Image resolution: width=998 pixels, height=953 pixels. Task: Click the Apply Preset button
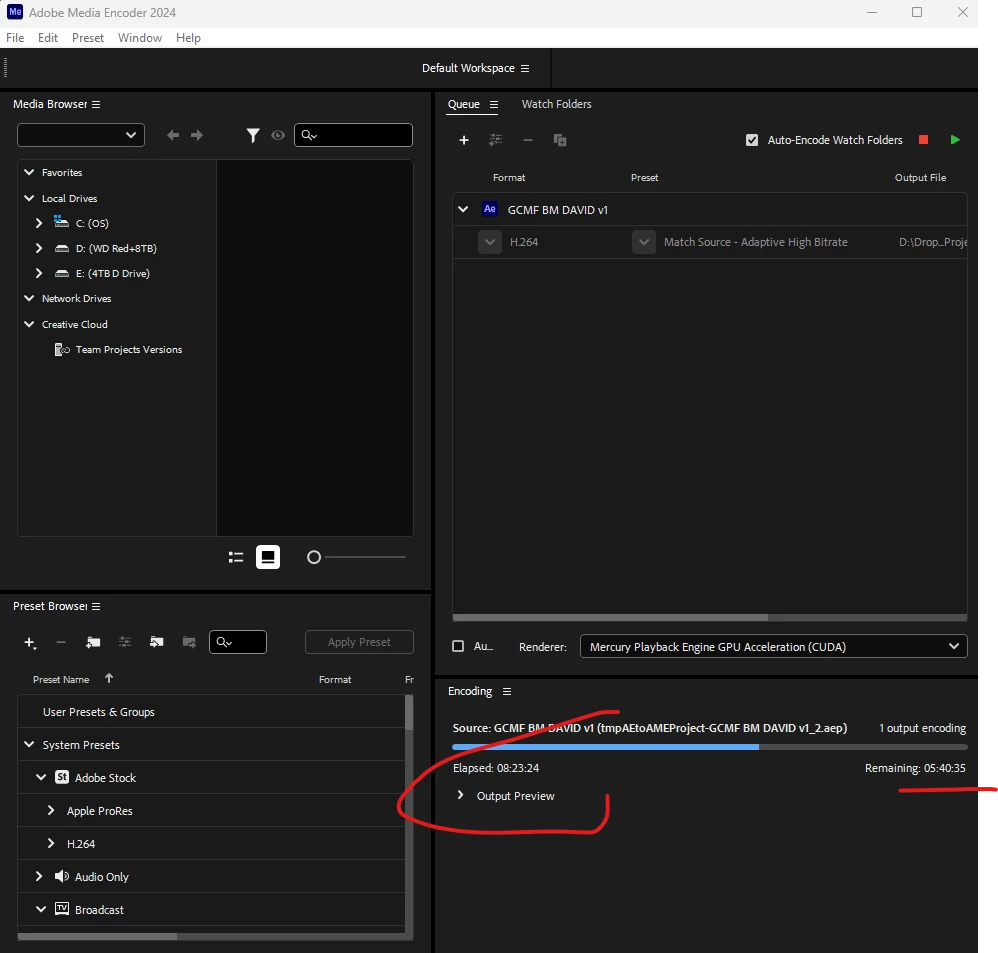(359, 642)
